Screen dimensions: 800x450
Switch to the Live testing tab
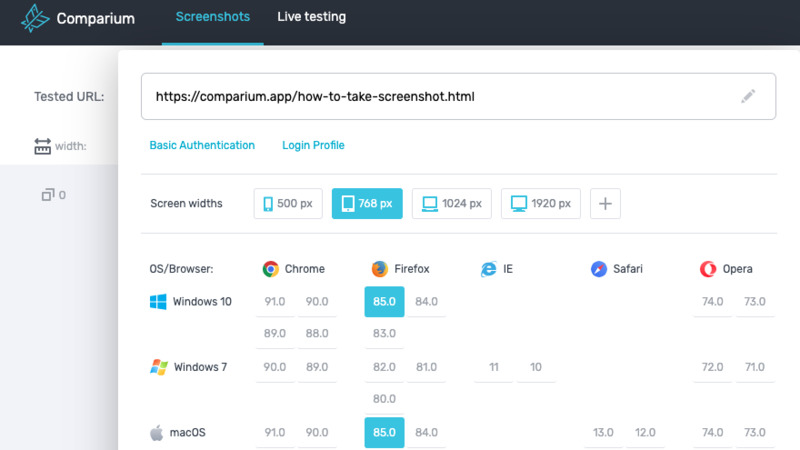311,17
